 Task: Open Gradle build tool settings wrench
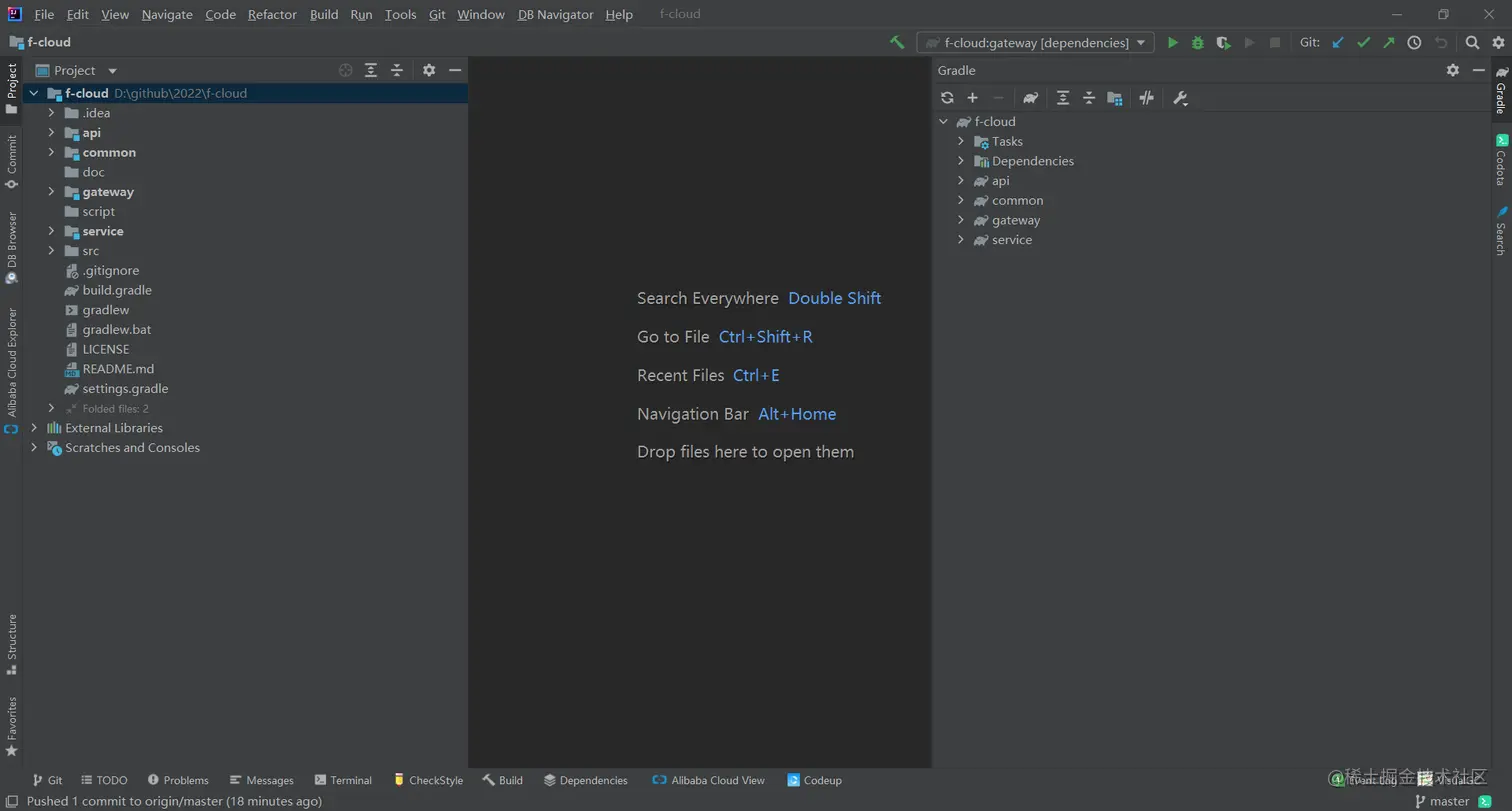(x=1180, y=98)
